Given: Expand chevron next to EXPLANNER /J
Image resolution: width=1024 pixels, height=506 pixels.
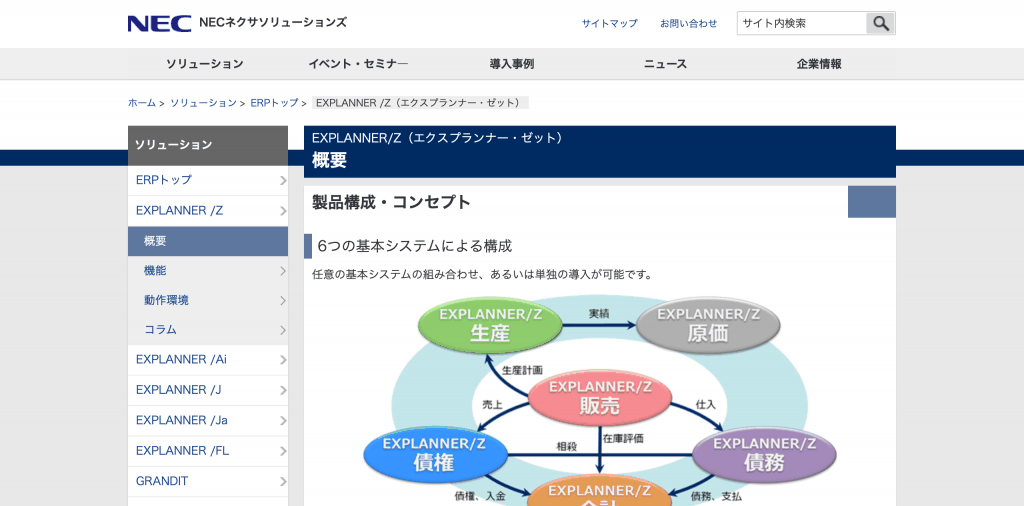Looking at the screenshot, I should (283, 390).
